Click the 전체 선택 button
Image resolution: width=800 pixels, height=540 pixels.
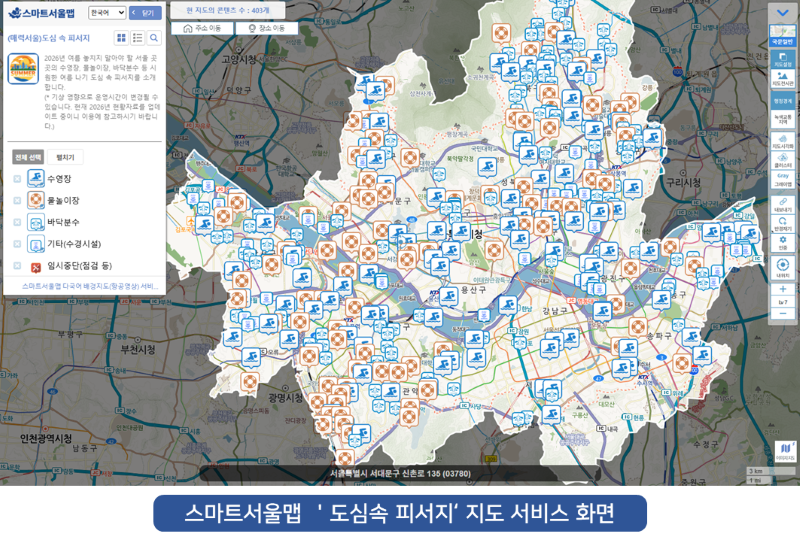[28, 157]
